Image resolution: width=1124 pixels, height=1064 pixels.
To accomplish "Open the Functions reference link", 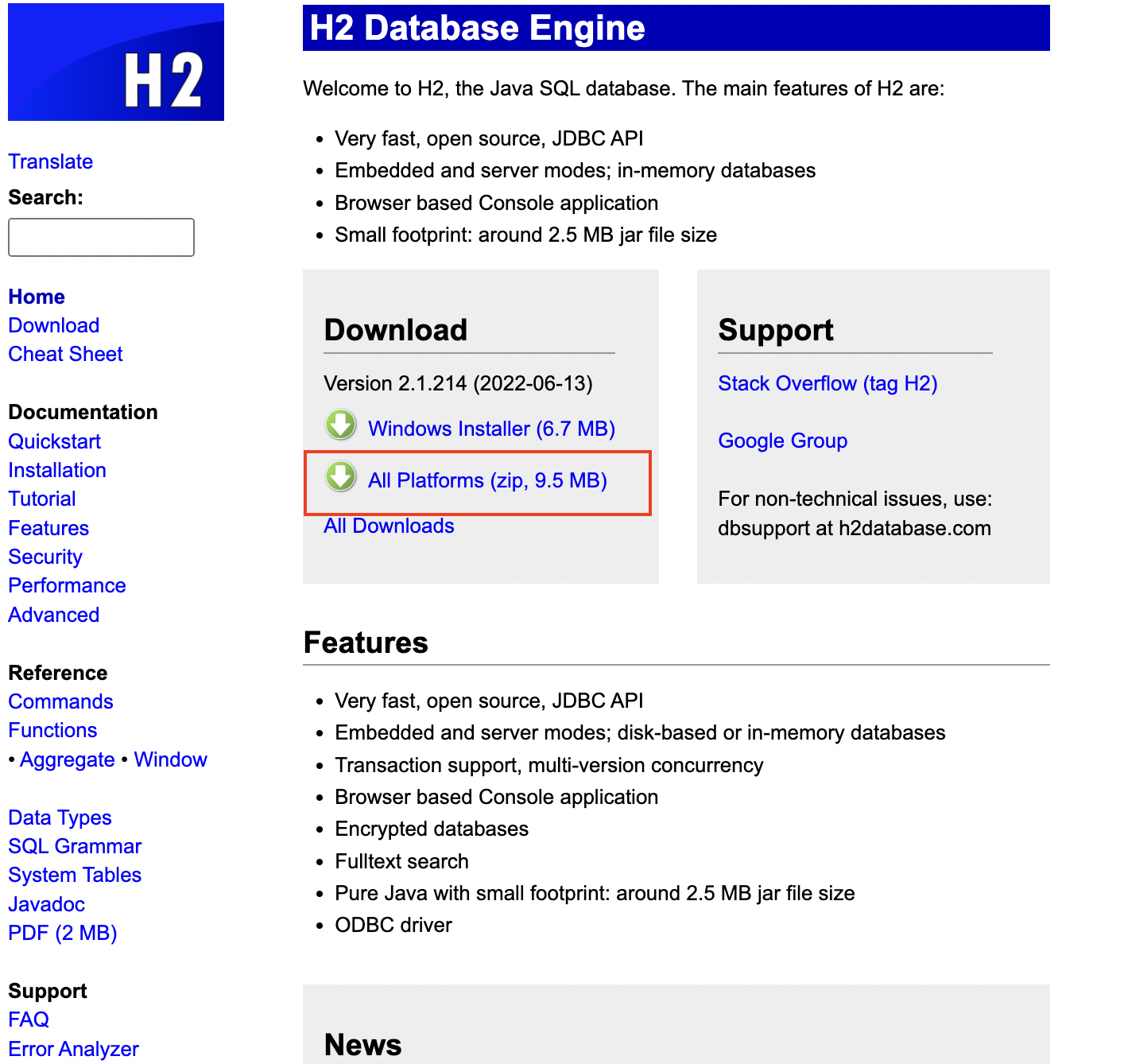I will (x=52, y=730).
